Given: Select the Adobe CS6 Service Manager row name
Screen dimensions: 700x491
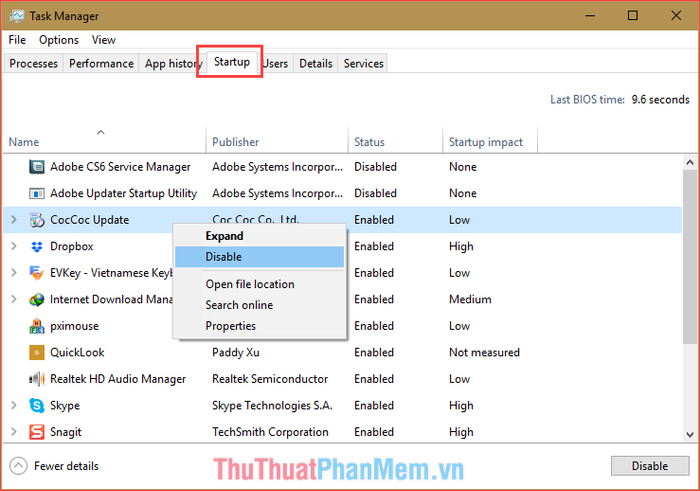Looking at the screenshot, I should click(x=120, y=167).
